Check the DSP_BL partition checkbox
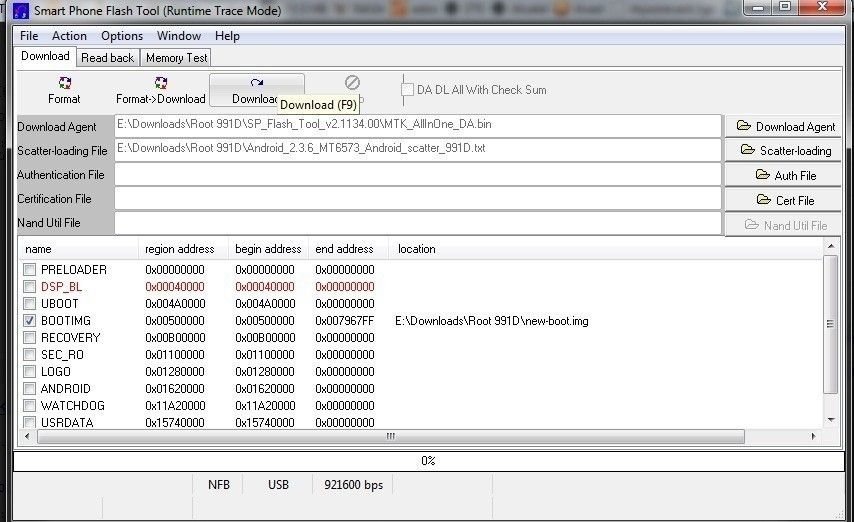854x522 pixels. pos(29,287)
